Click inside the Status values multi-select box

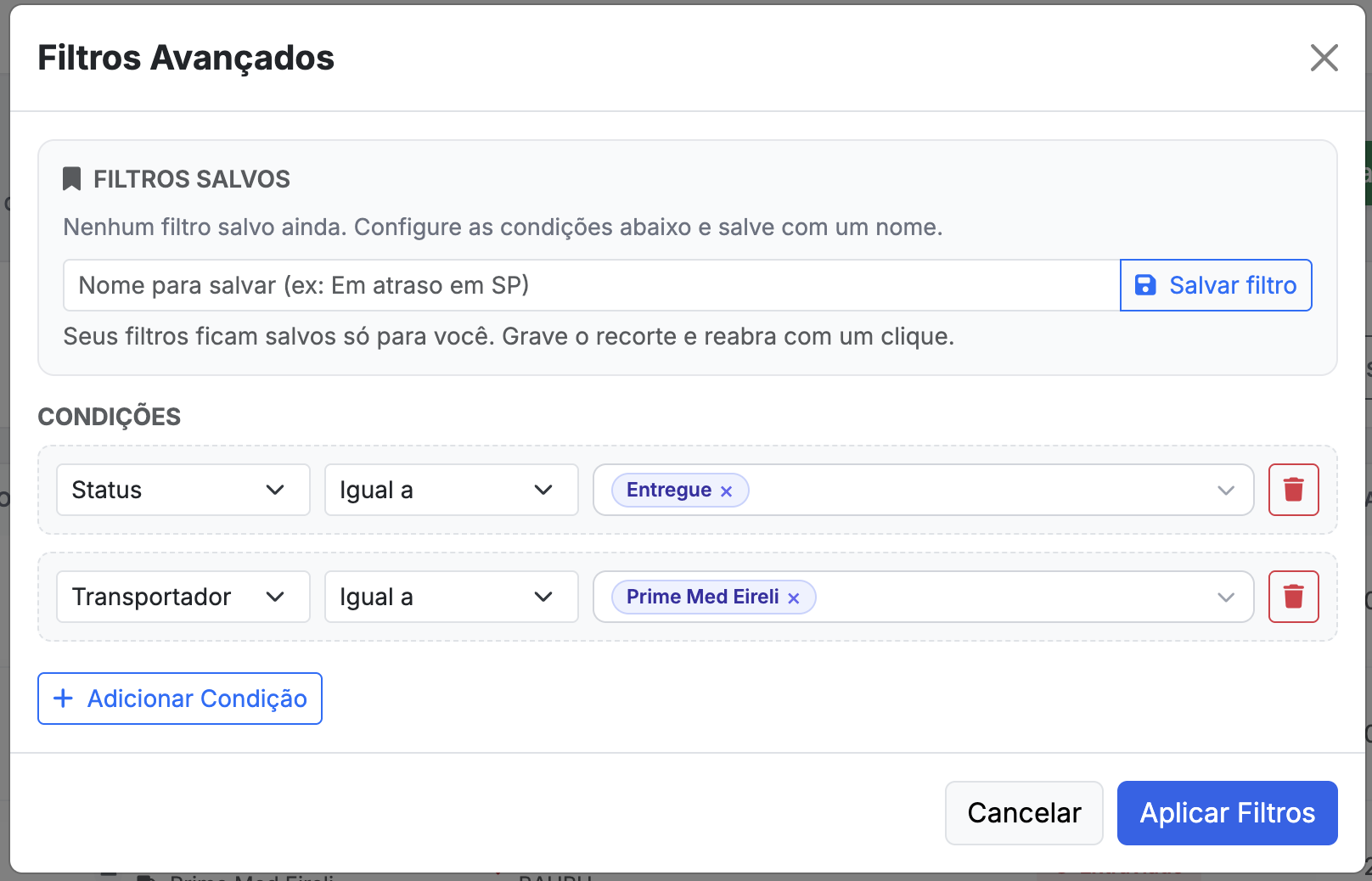[924, 490]
